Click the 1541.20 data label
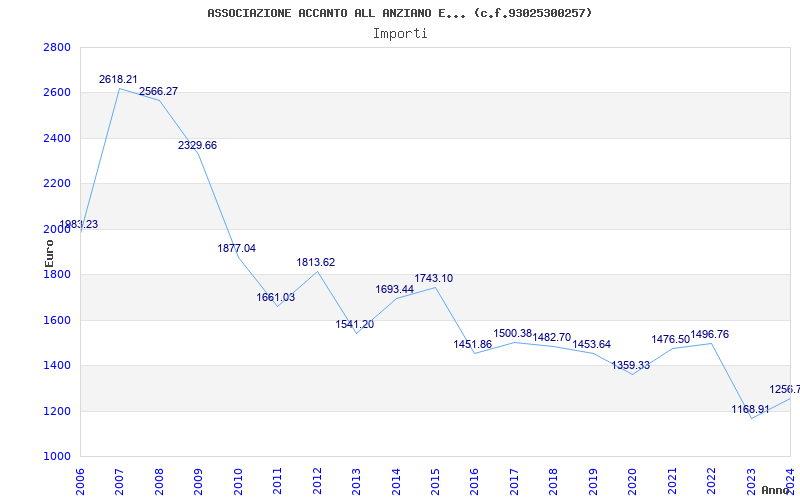 (355, 324)
